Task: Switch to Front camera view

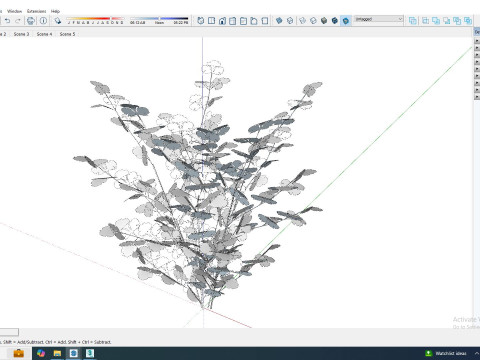Action: [222, 21]
